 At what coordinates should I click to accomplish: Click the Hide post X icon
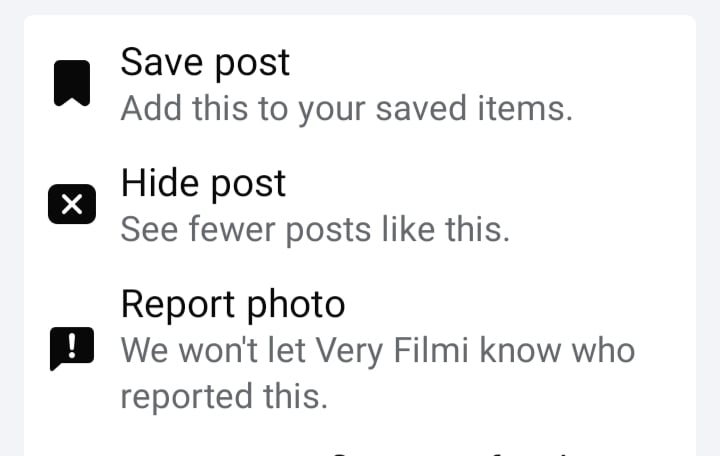[x=72, y=204]
